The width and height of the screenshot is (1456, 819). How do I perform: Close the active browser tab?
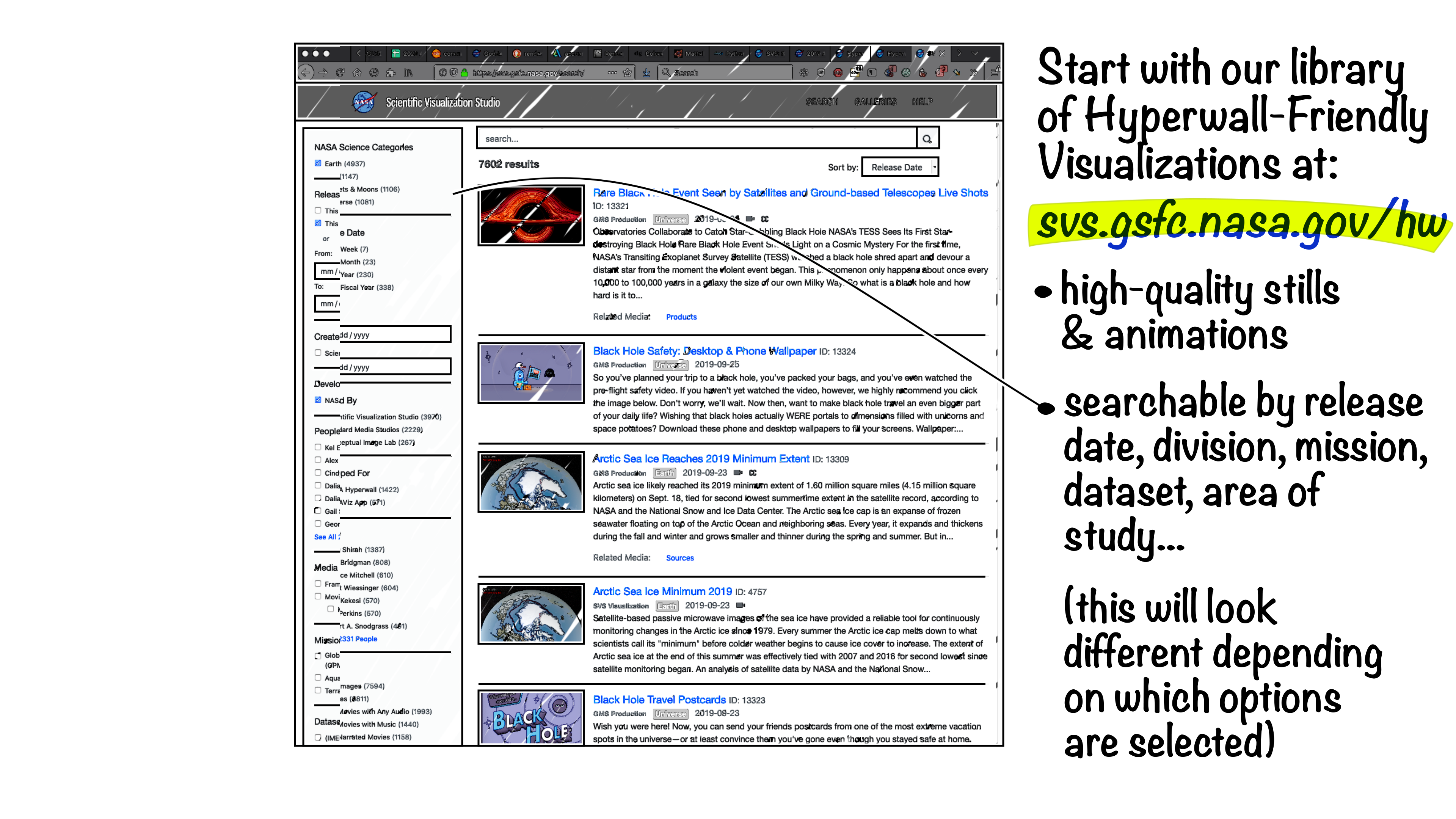941,54
